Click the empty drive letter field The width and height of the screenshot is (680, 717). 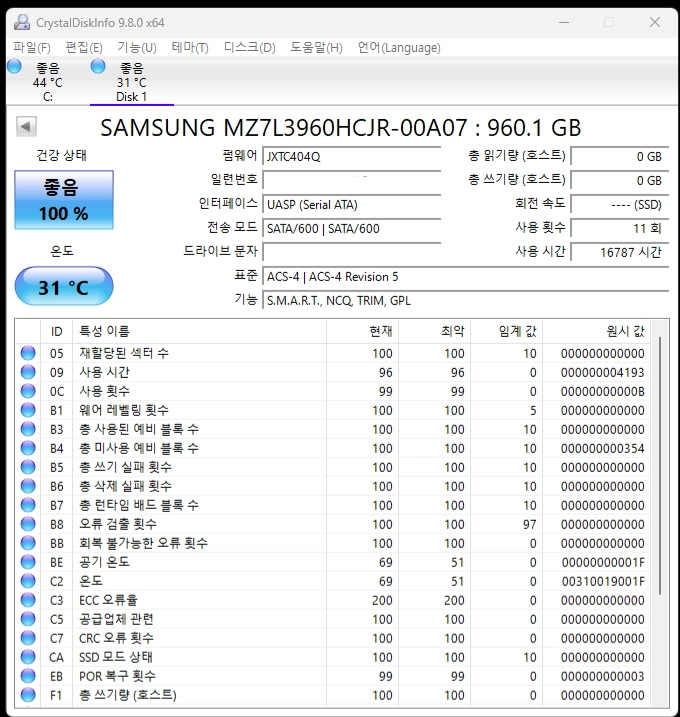point(351,252)
